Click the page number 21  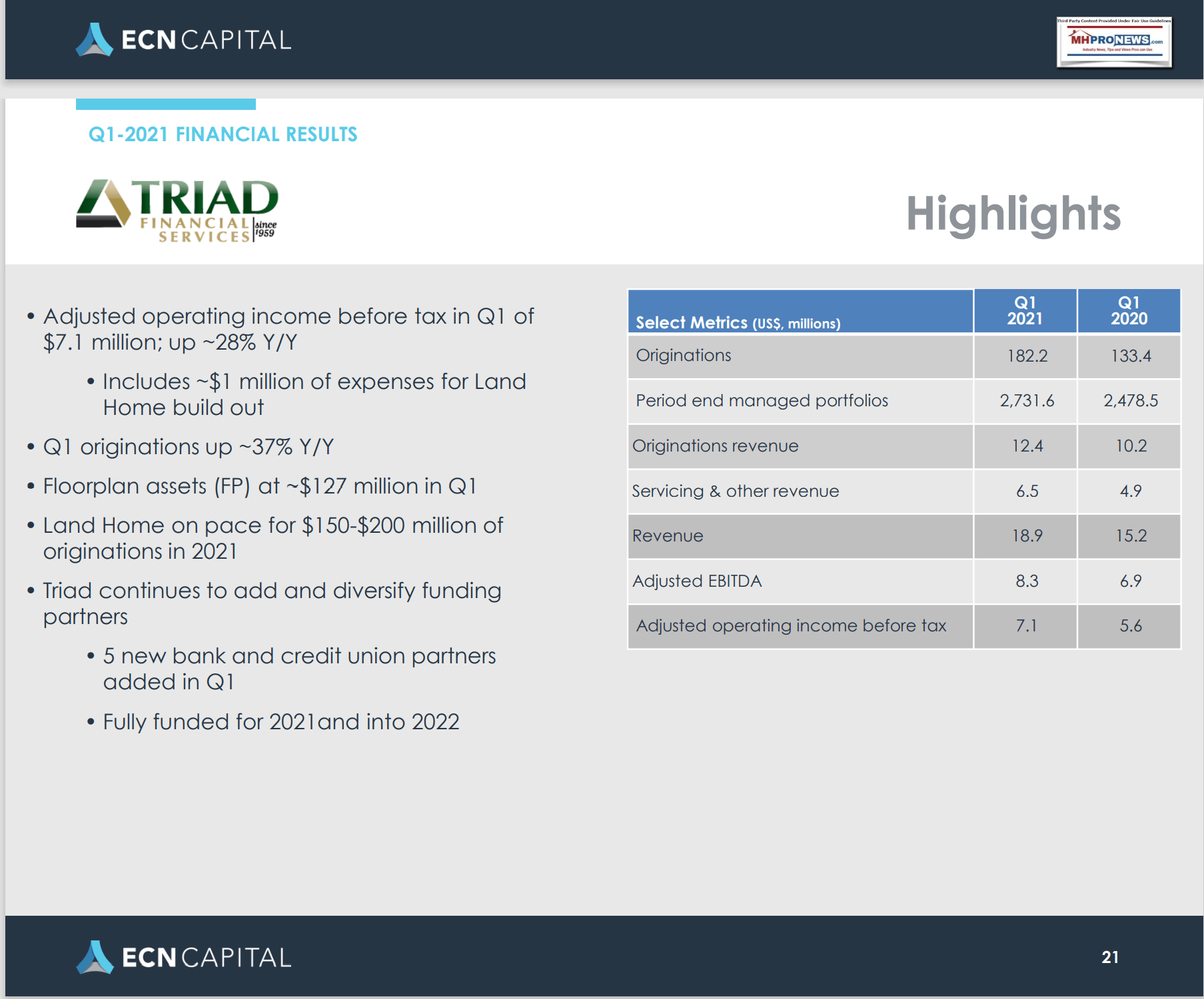(1110, 957)
